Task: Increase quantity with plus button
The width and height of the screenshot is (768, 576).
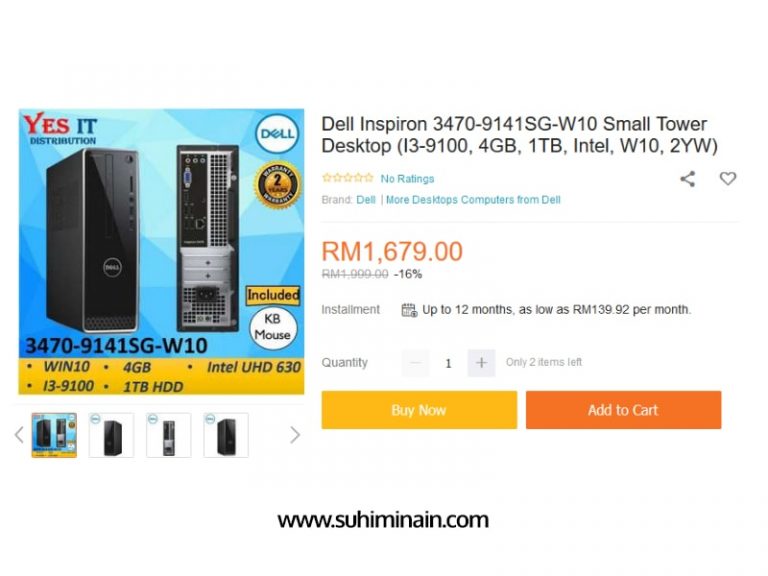Action: point(481,363)
